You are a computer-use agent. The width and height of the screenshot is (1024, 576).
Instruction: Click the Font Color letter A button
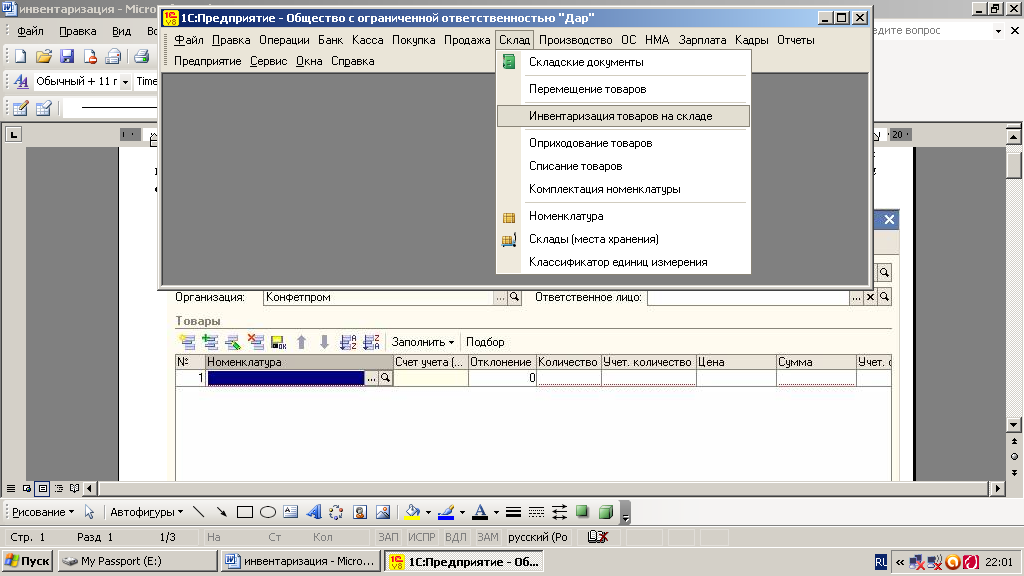pyautogui.click(x=480, y=512)
